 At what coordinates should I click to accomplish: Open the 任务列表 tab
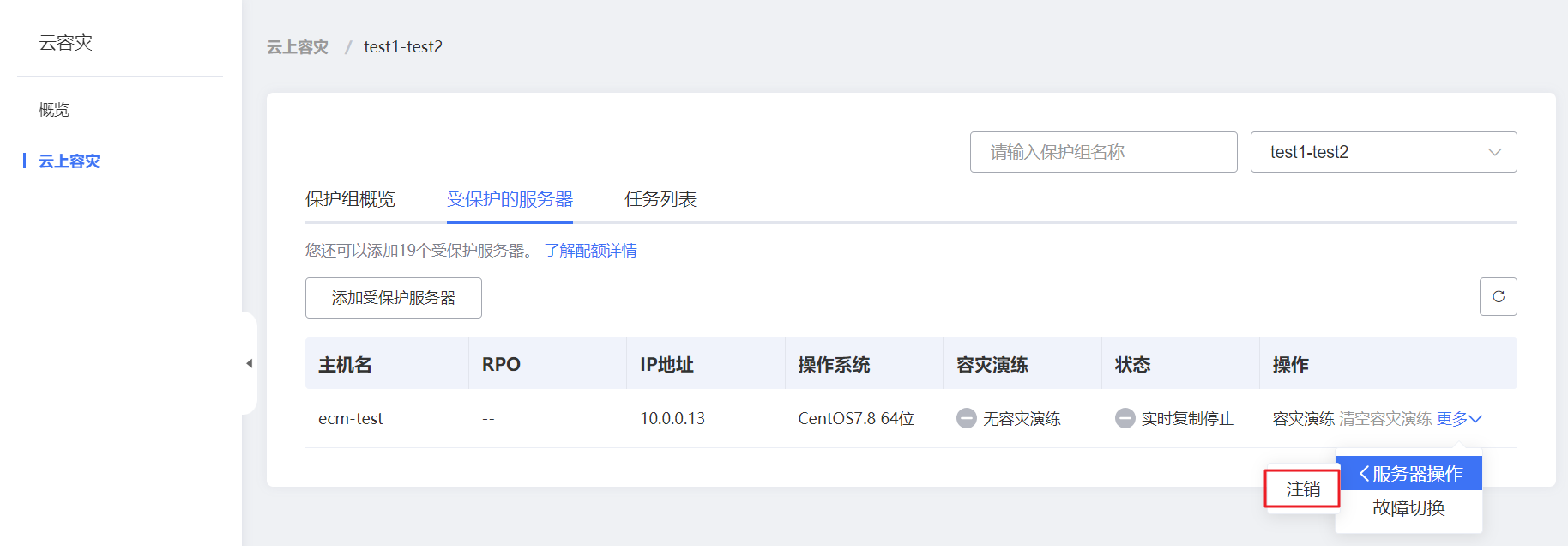[x=660, y=199]
